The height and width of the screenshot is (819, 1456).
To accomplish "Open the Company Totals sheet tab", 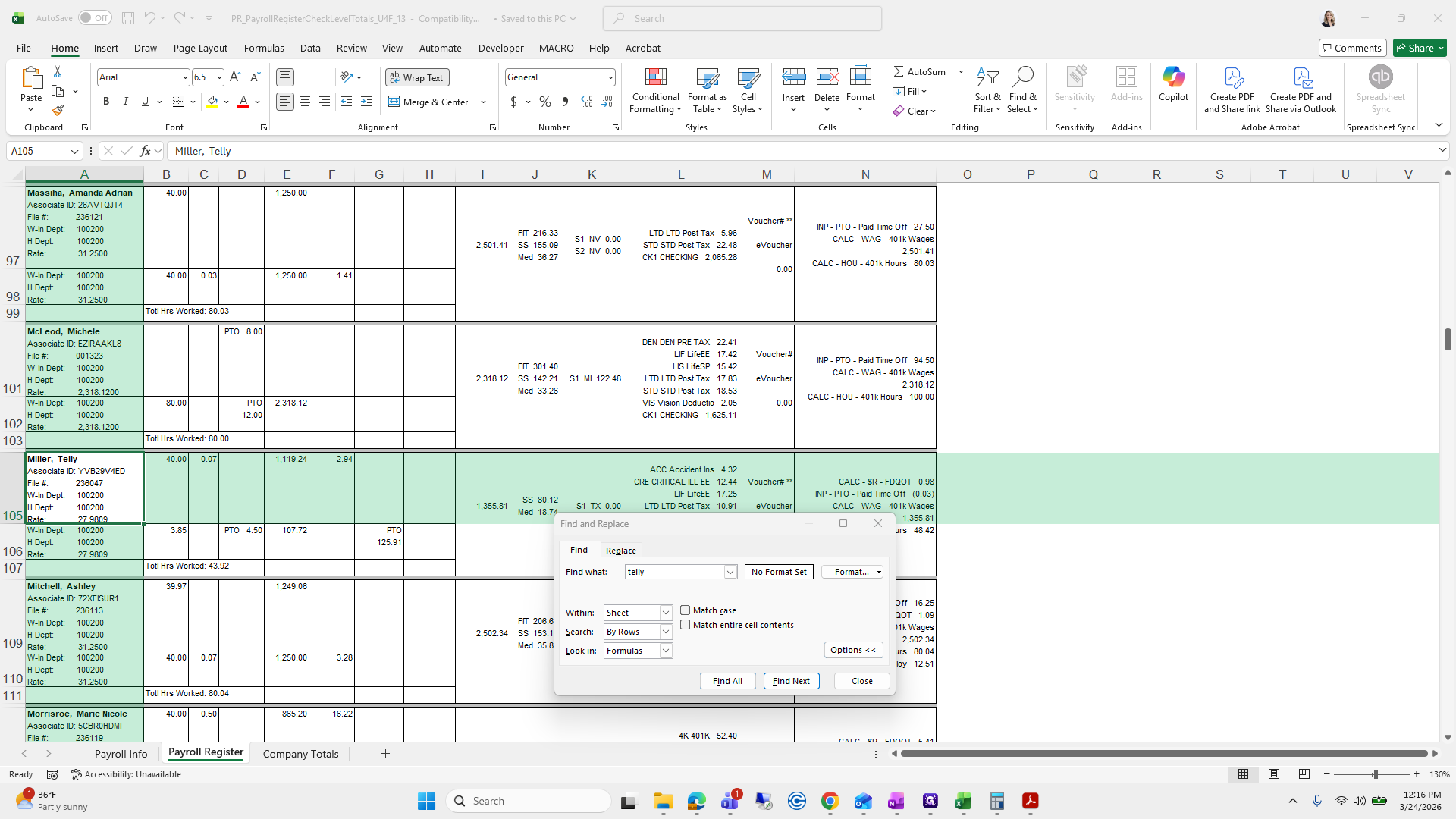I will pos(300,754).
